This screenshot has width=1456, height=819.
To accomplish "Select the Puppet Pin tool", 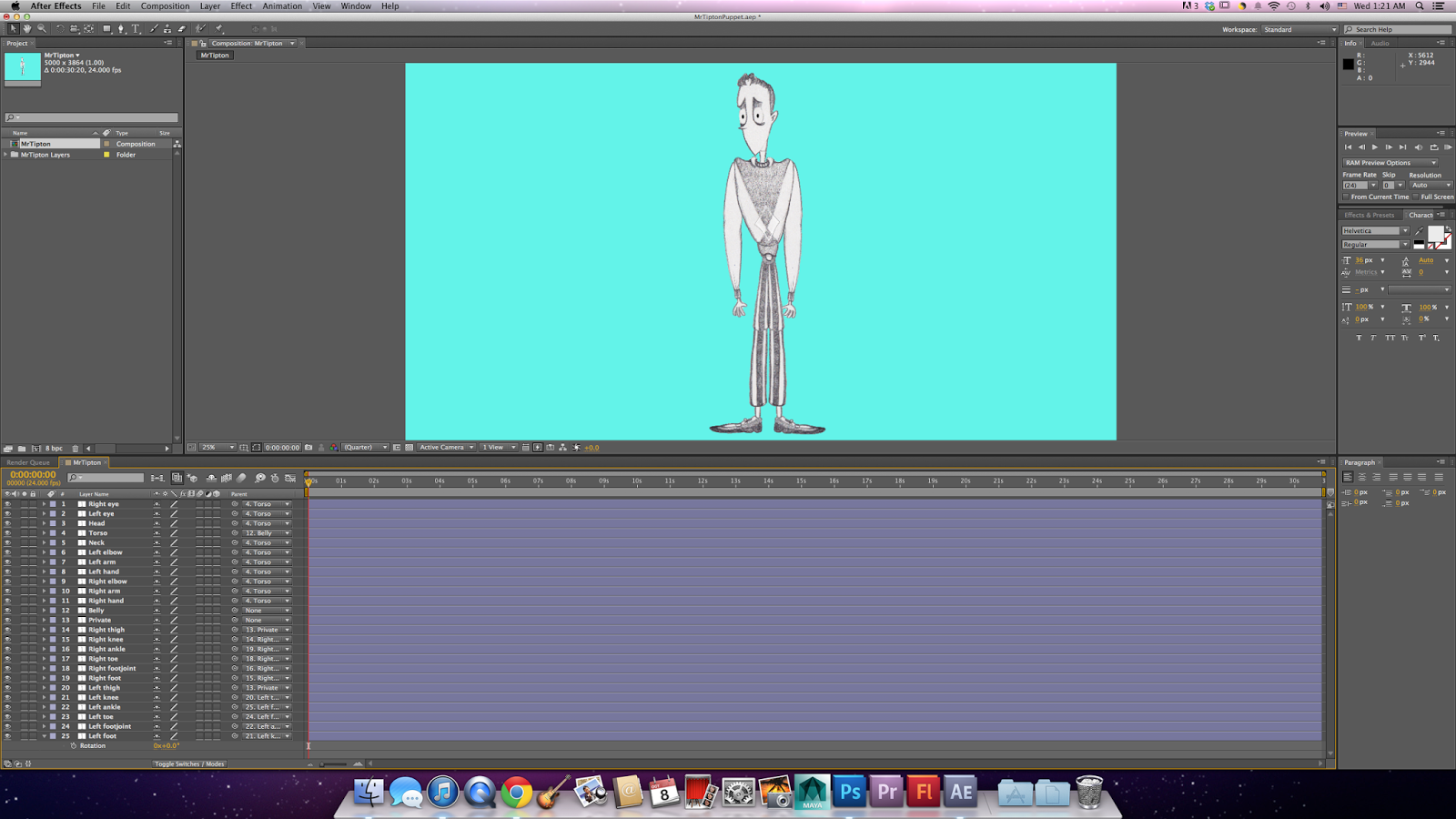I will (x=219, y=28).
